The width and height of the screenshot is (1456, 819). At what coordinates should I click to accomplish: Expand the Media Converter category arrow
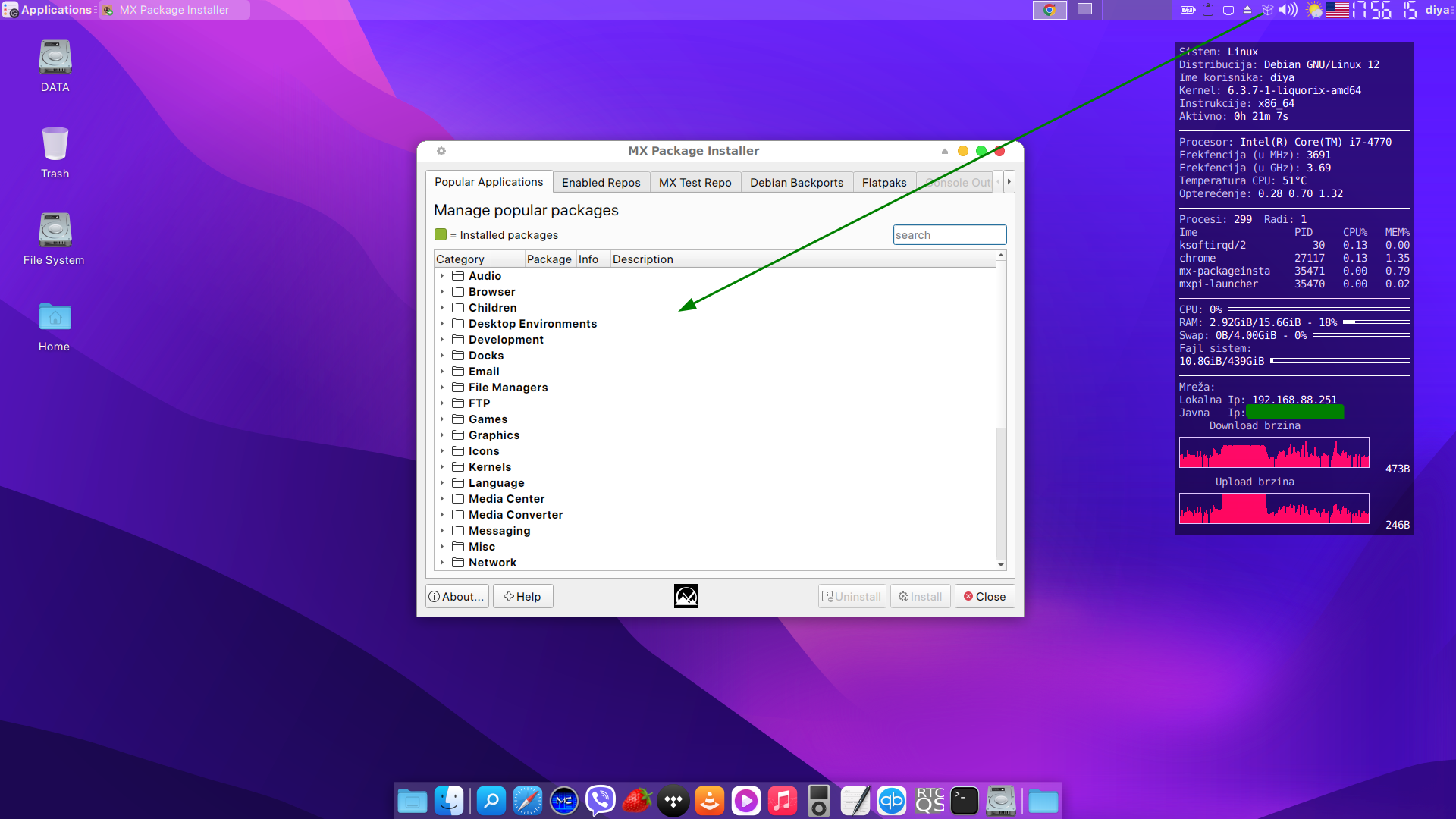click(442, 515)
